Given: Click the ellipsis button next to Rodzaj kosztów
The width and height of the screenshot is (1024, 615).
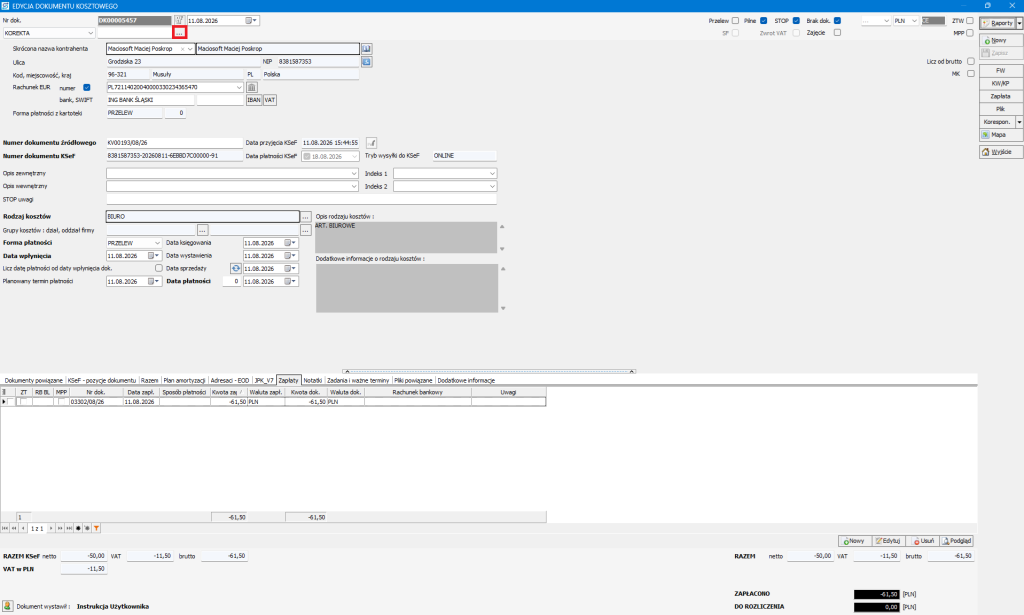Looking at the screenshot, I should pos(305,217).
